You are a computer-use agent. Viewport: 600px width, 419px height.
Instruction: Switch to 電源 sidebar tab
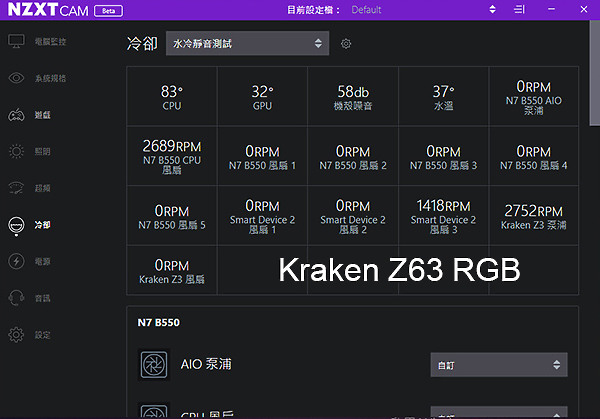coord(42,261)
